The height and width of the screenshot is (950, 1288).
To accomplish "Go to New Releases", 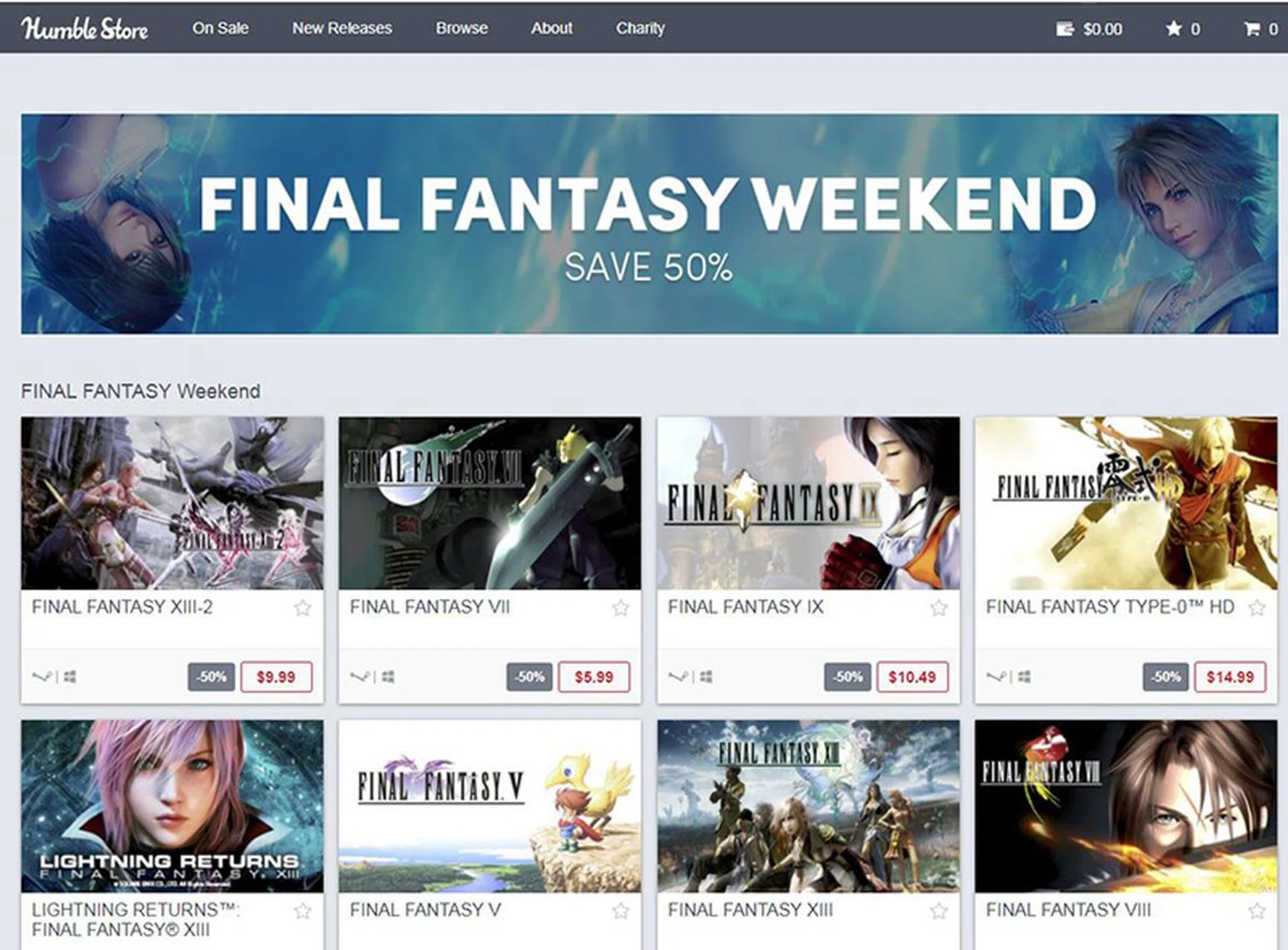I will [x=342, y=28].
